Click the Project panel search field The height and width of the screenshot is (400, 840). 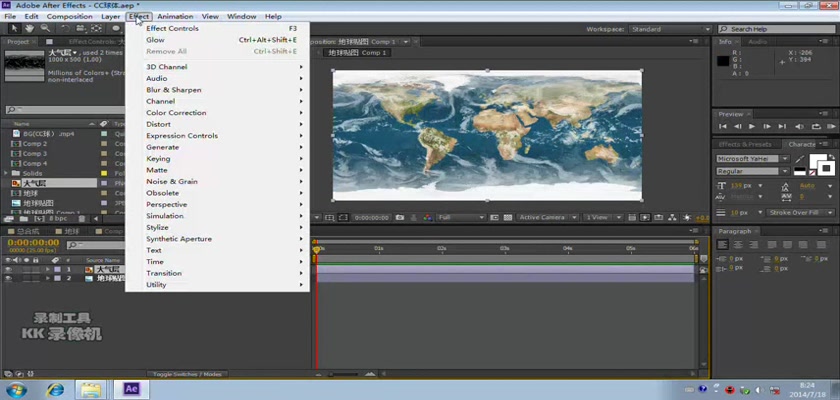64,110
